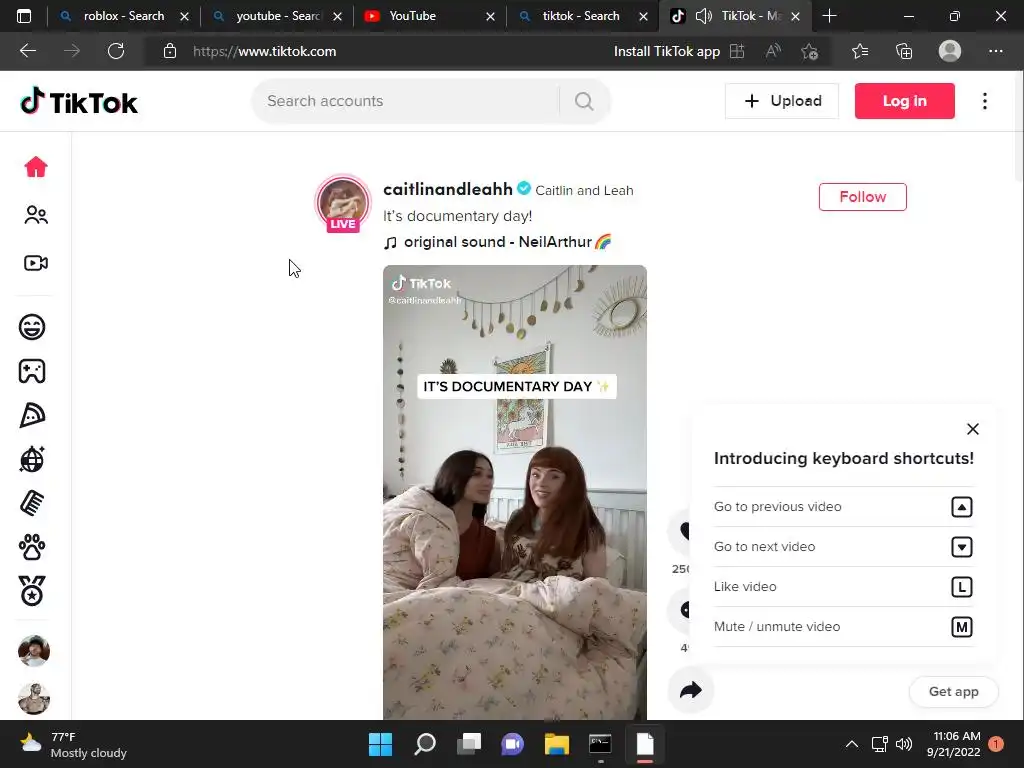Open the For You home icon
The height and width of the screenshot is (768, 1024).
coord(36,167)
